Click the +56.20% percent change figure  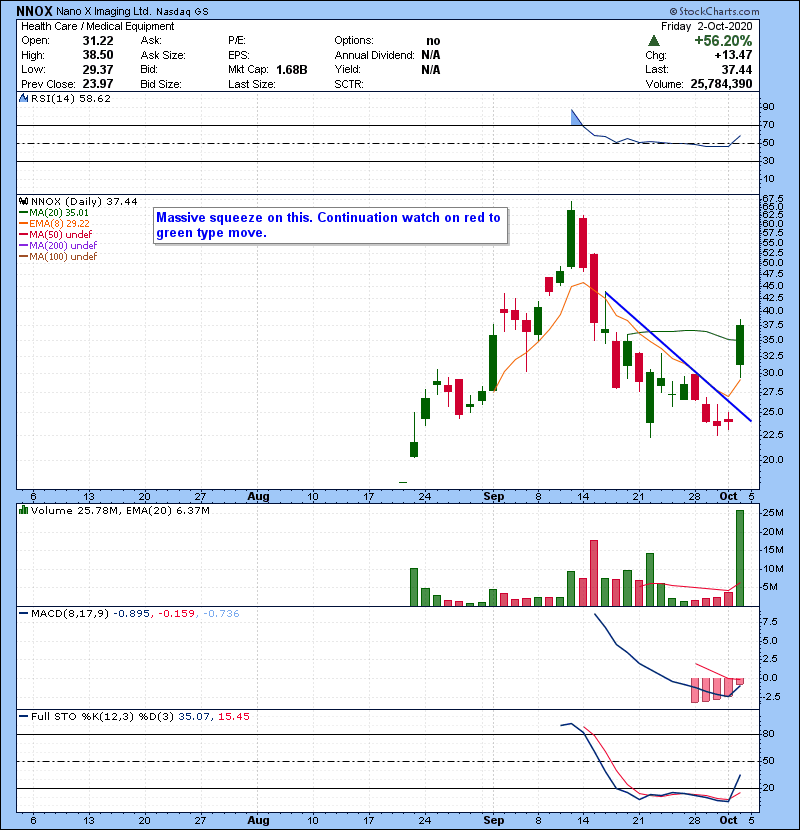723,41
